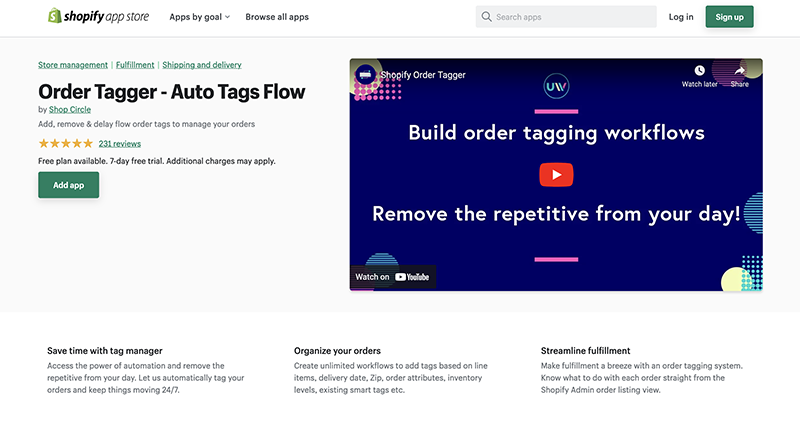Click the Share arrow icon on video
800x434 pixels.
pos(739,71)
